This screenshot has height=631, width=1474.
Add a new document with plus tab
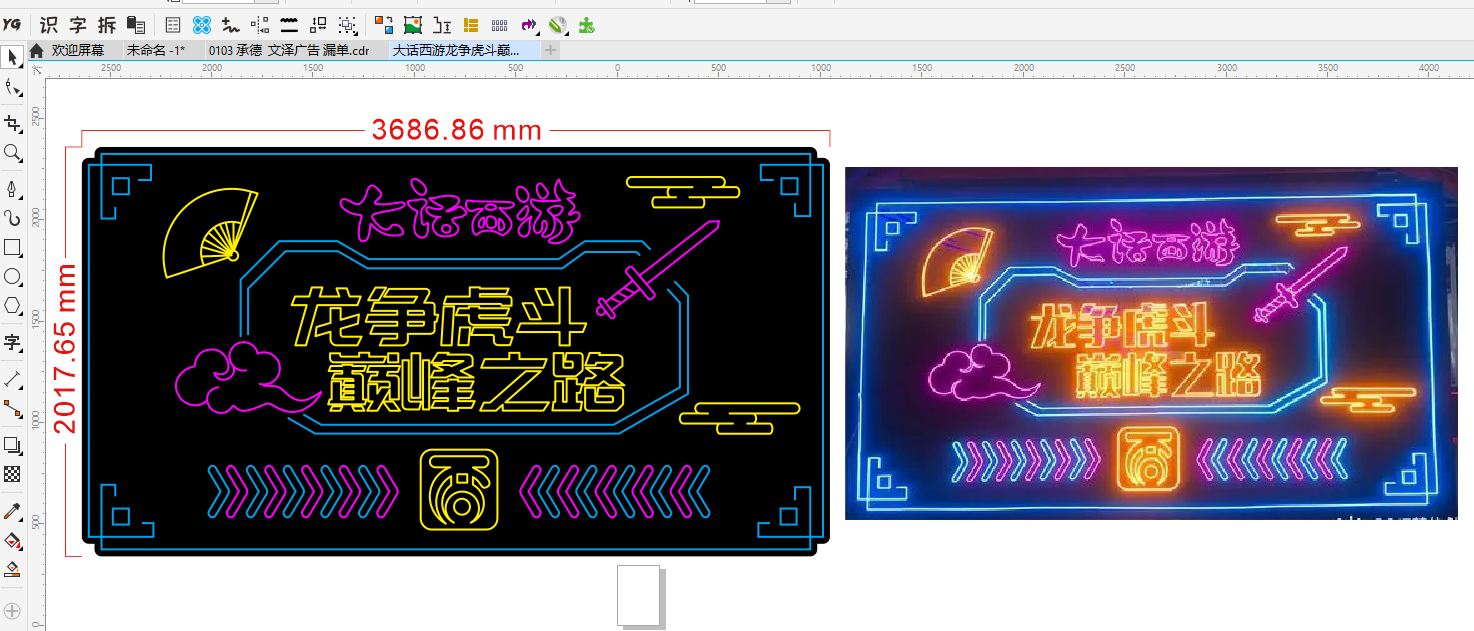pyautogui.click(x=550, y=50)
